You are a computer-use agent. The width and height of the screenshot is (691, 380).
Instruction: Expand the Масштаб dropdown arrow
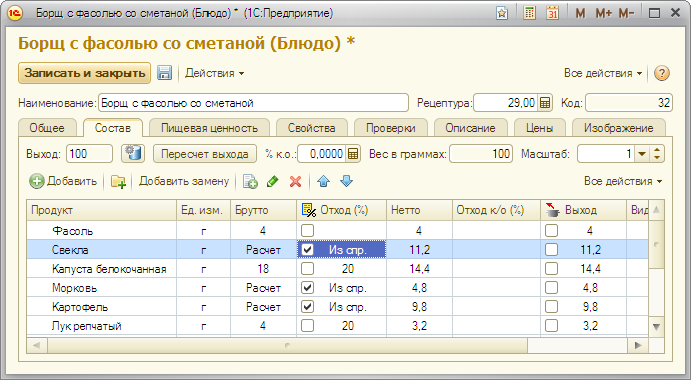coord(642,154)
